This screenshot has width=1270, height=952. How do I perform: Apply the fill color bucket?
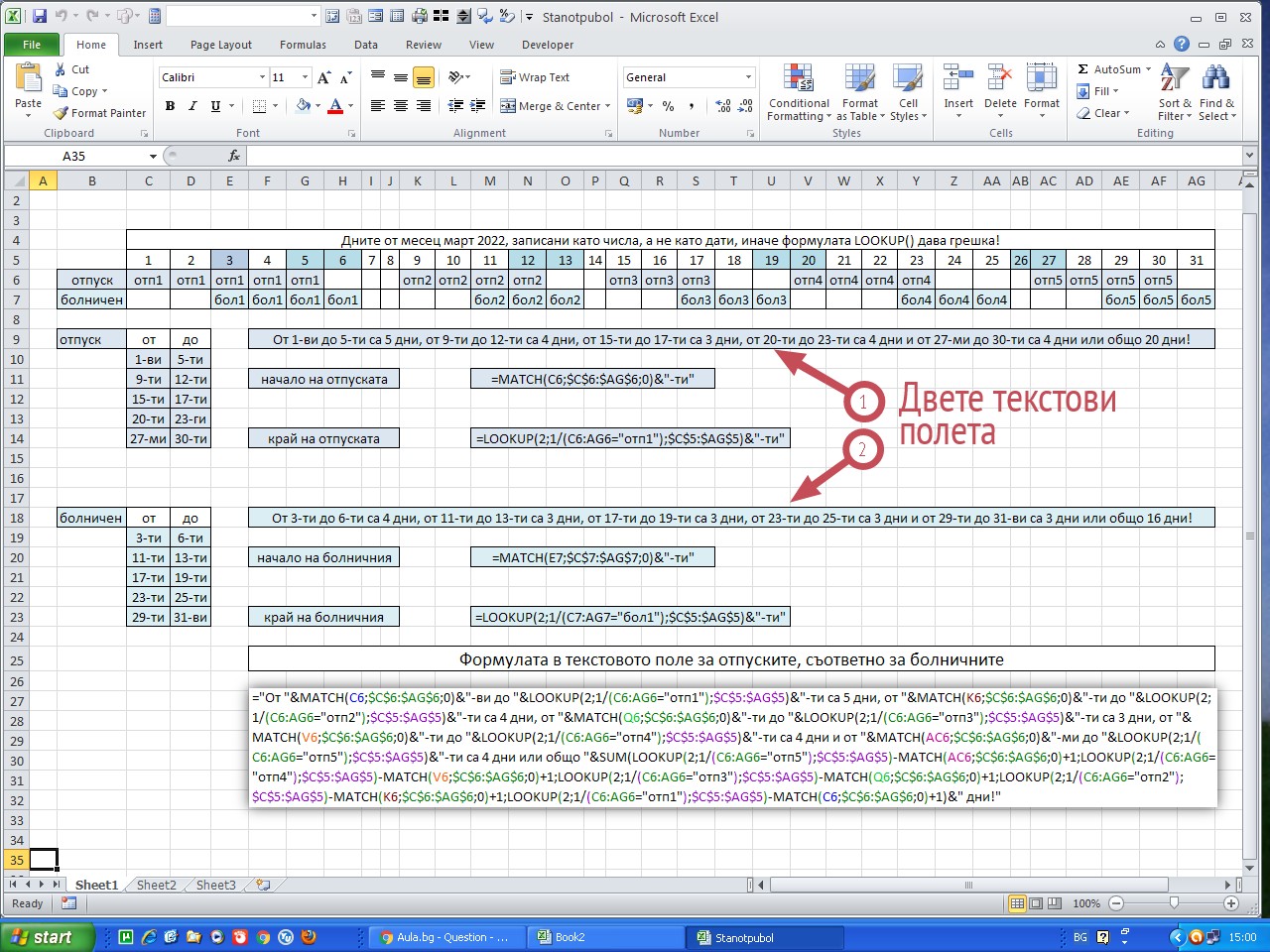point(303,106)
